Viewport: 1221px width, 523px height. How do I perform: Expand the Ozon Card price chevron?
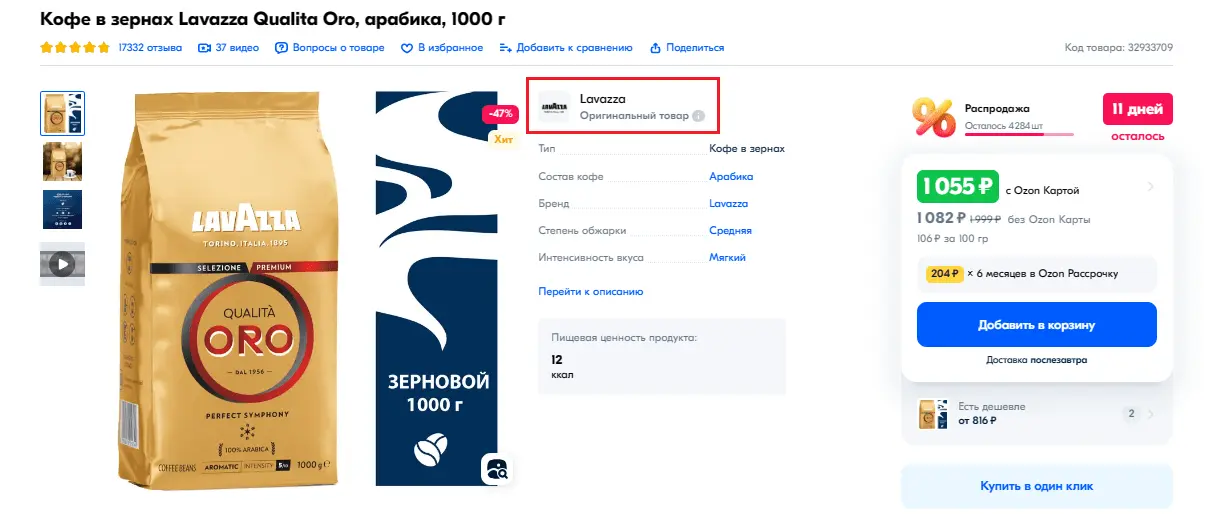tap(1150, 187)
